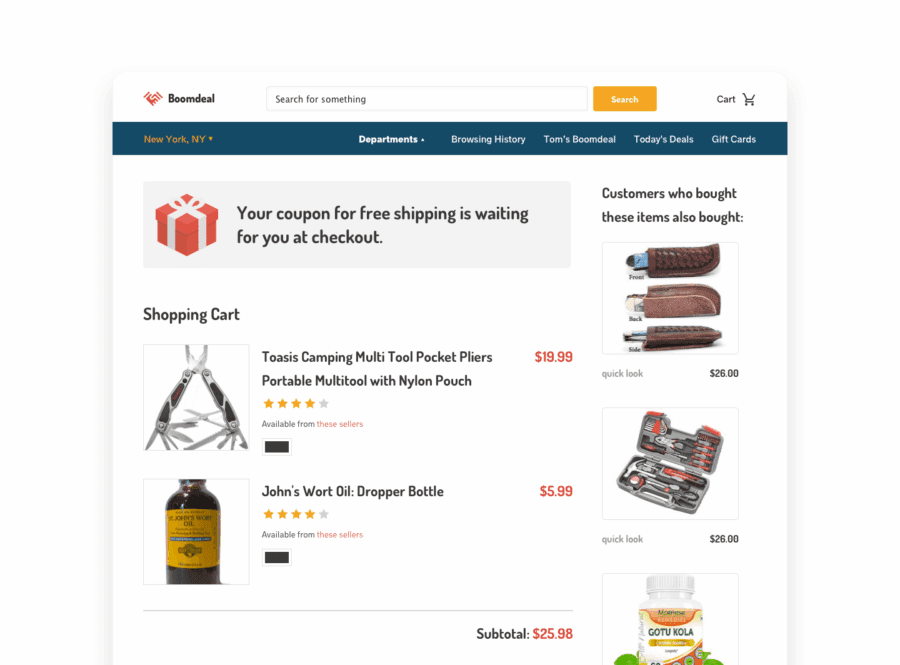Open the Toasis multi tool pliers image
The height and width of the screenshot is (665, 900).
[196, 397]
